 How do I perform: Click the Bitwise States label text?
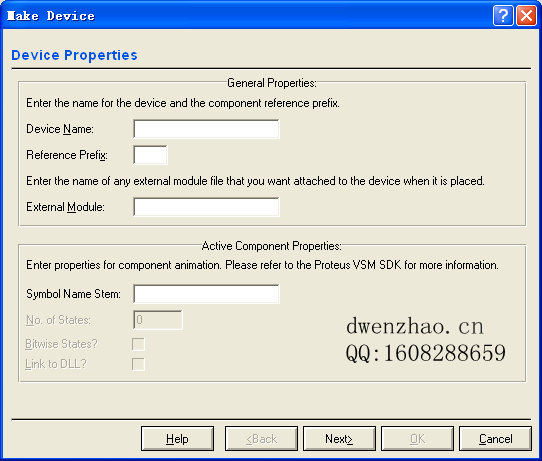pos(62,344)
